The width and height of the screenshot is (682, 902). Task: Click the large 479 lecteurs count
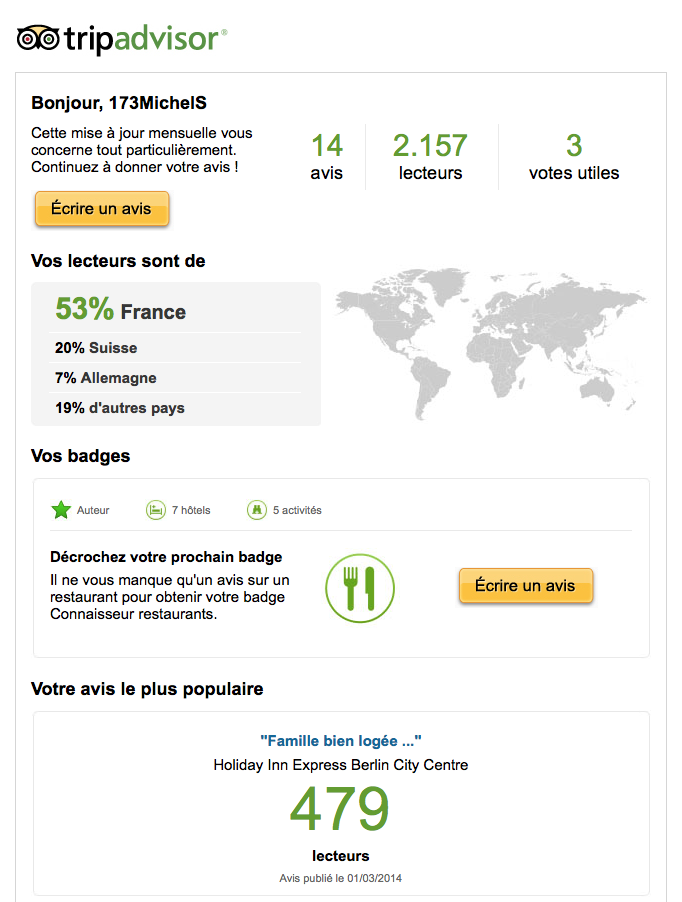pos(340,810)
